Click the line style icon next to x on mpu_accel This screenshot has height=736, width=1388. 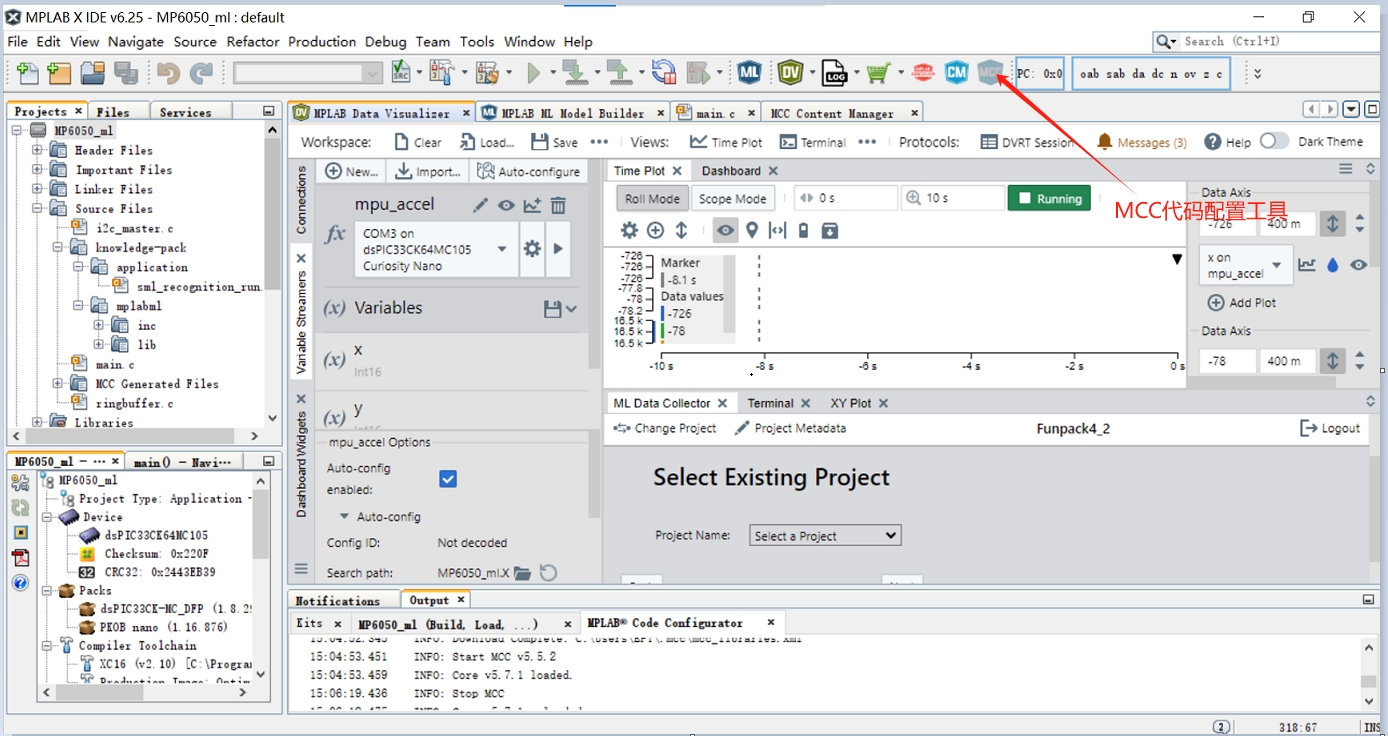(1306, 265)
